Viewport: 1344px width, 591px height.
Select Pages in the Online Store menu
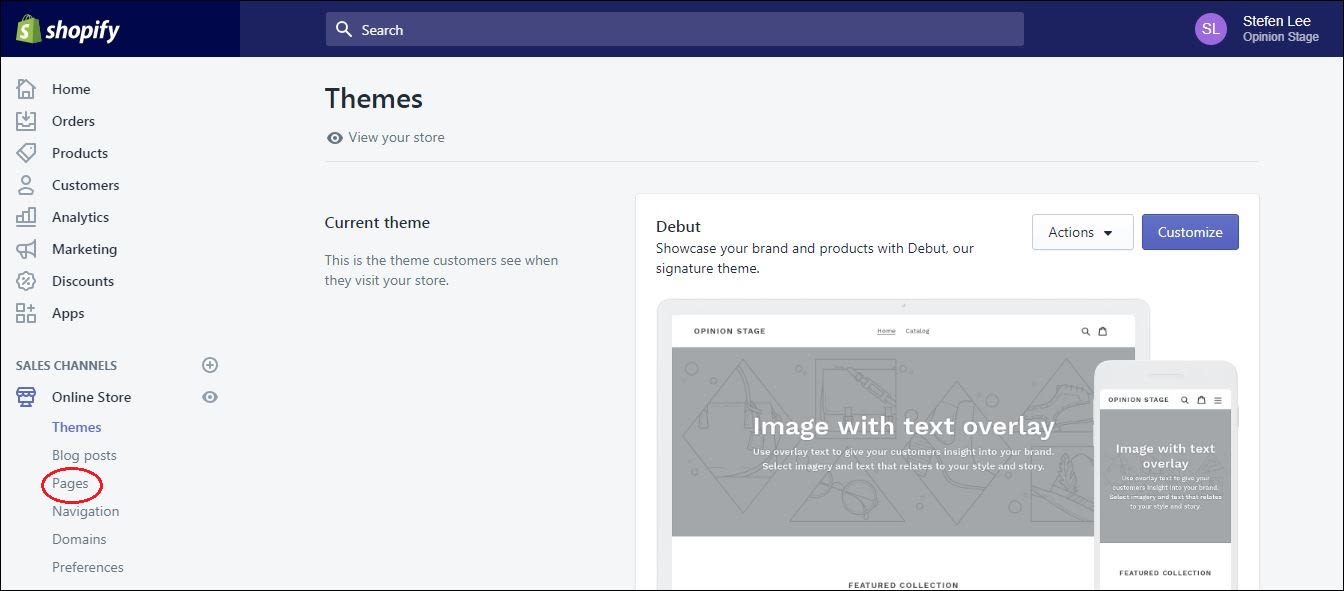coord(71,483)
